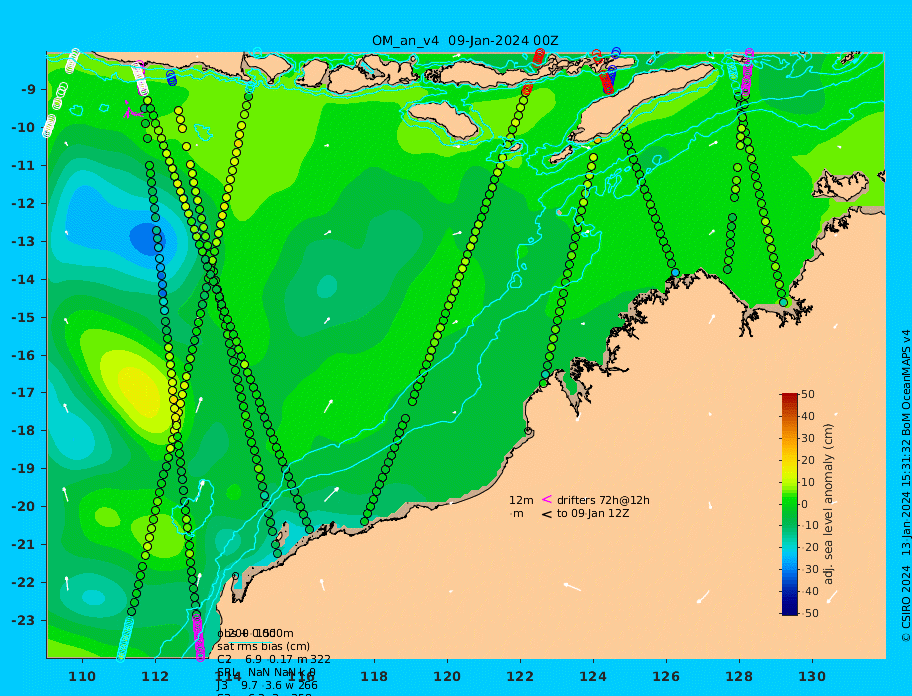Click the latitude axis label '-13'

23,241
